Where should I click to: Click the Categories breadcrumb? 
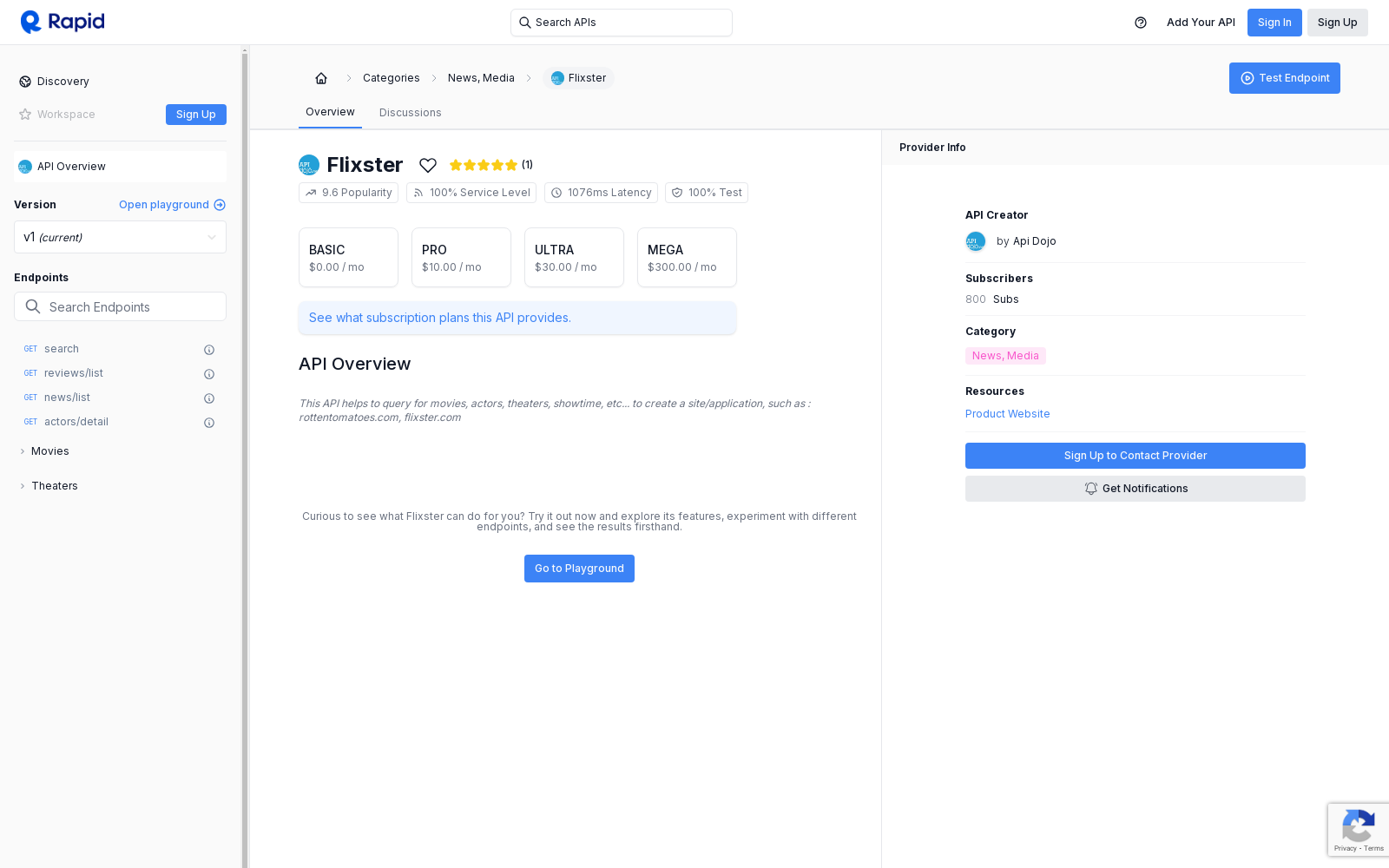pyautogui.click(x=392, y=78)
